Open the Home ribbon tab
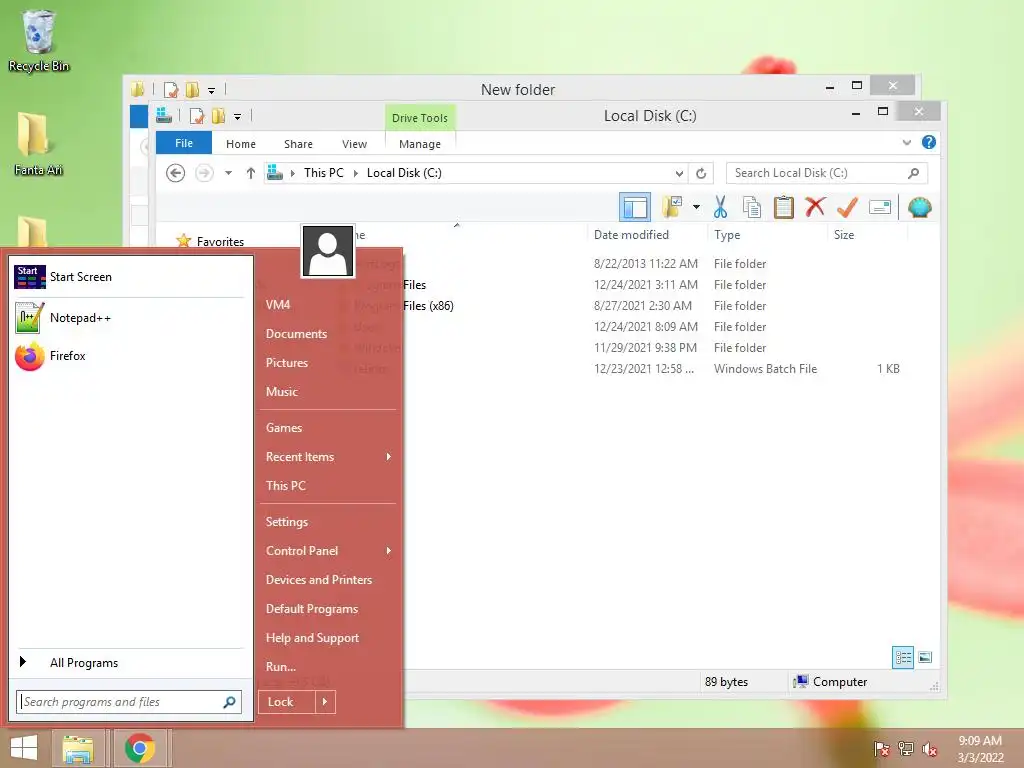Screen dimensions: 1024x768 [x=241, y=144]
